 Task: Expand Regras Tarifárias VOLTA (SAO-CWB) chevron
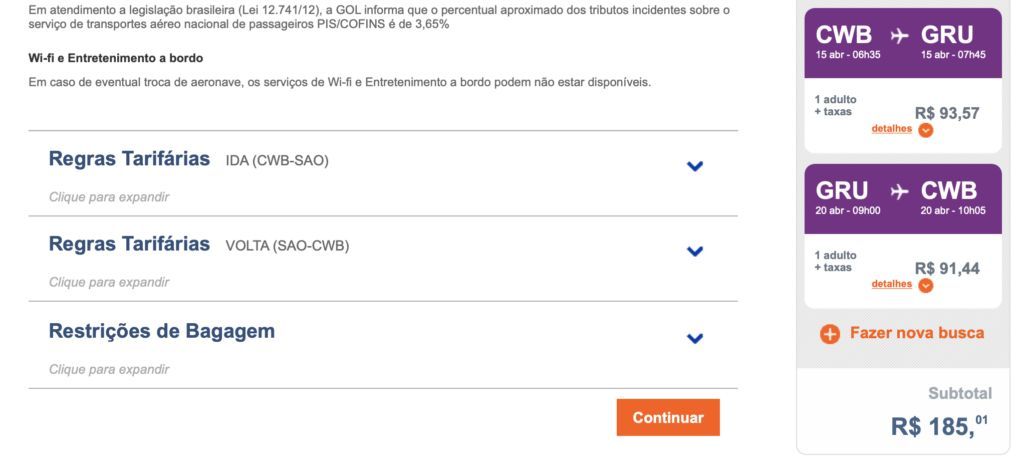pyautogui.click(x=696, y=252)
